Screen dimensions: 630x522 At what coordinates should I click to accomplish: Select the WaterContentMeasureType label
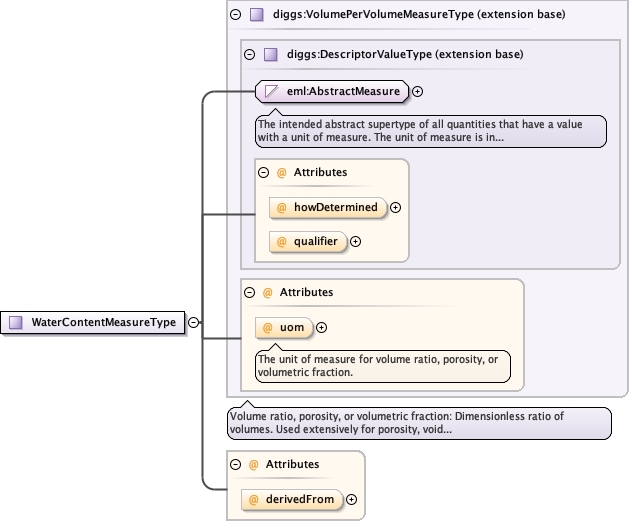coord(103,322)
